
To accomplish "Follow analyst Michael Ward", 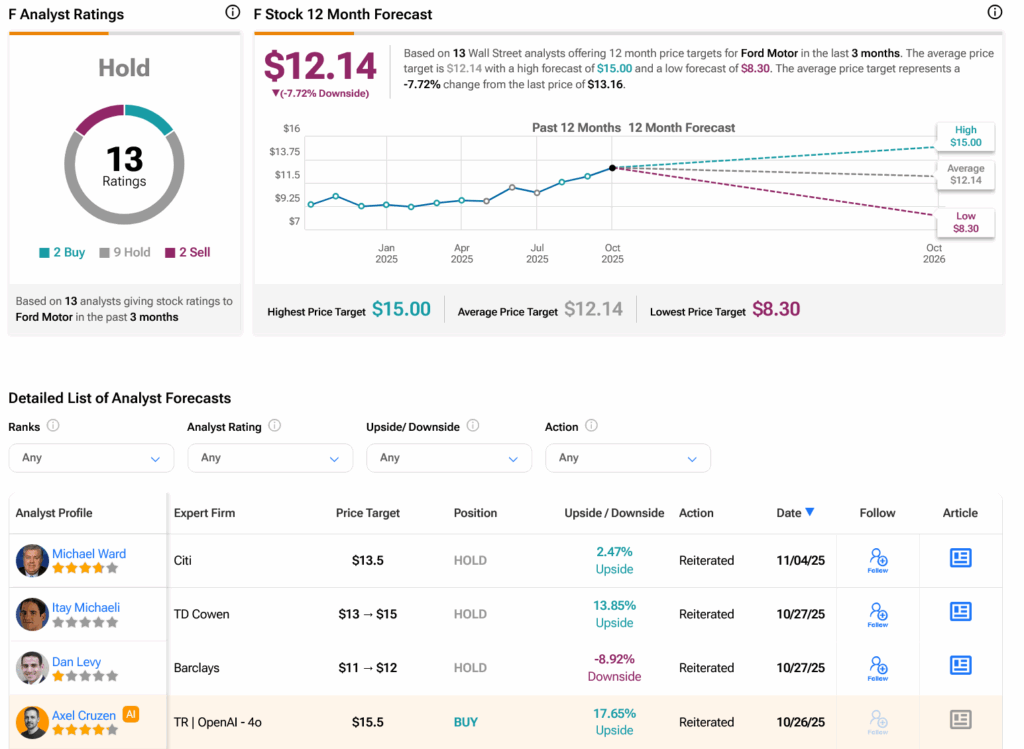I will [x=878, y=560].
